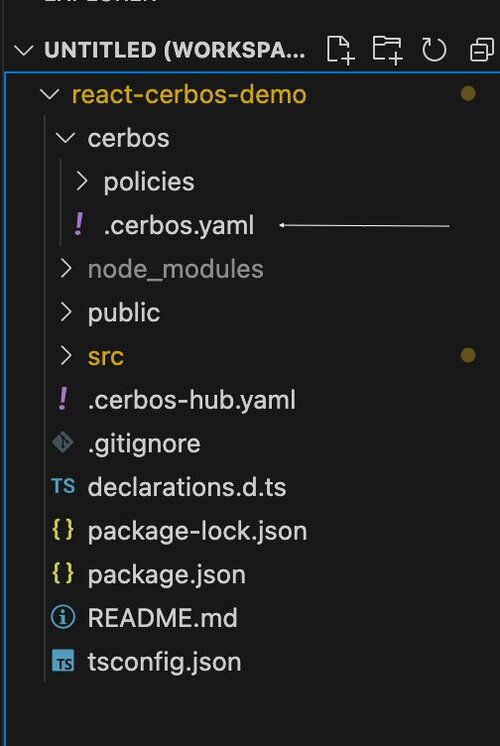Click the TS icon of declarations.d.ts
500x746 pixels.
click(63, 486)
